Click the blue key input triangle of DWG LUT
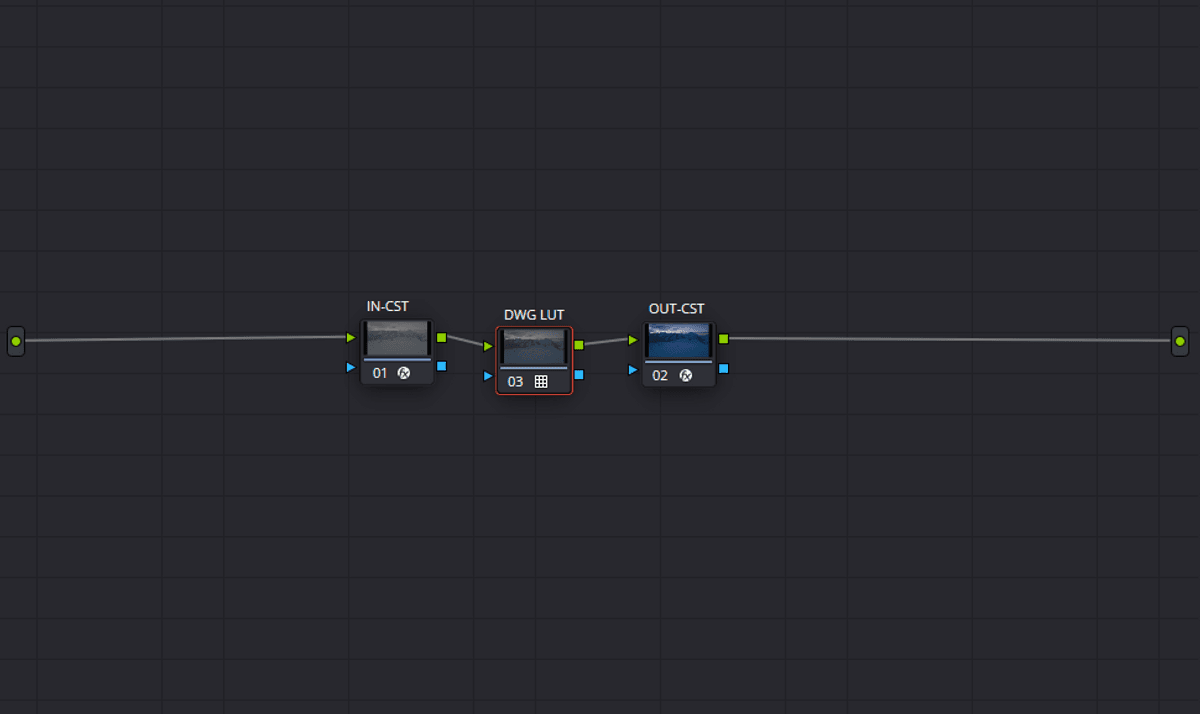This screenshot has width=1200, height=714. click(x=488, y=376)
